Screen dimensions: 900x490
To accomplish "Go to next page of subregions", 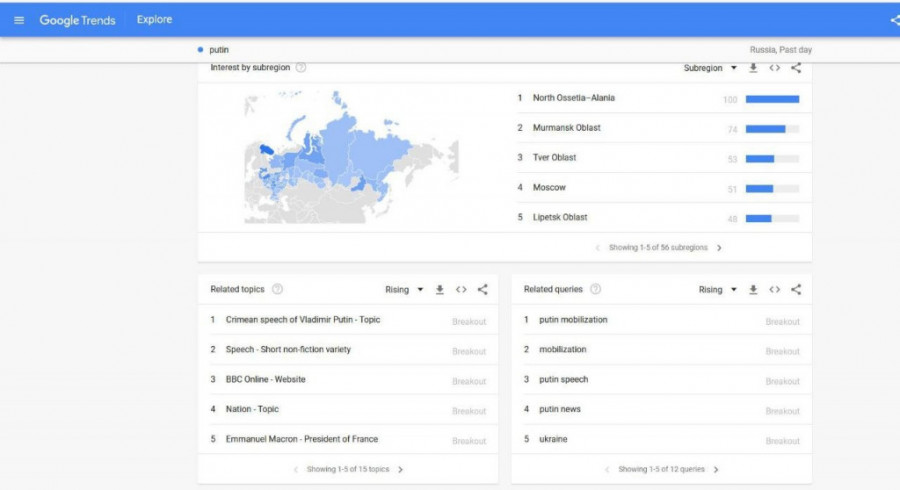I will 719,247.
